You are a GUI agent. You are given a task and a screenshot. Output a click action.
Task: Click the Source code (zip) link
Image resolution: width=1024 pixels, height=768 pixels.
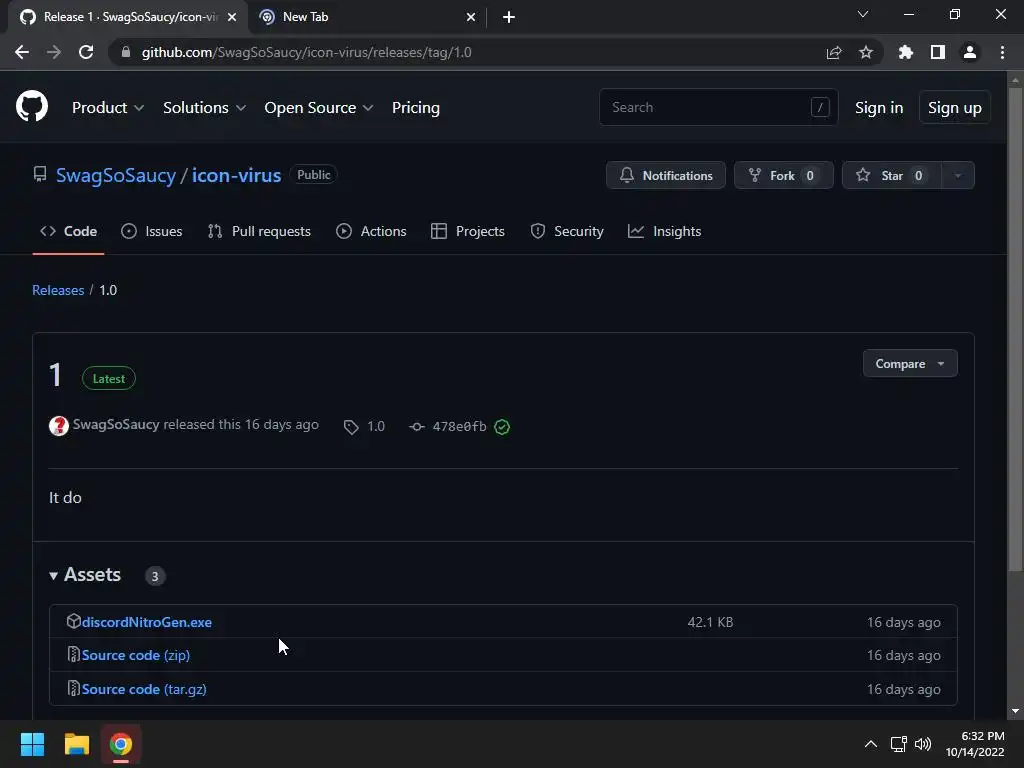(136, 655)
